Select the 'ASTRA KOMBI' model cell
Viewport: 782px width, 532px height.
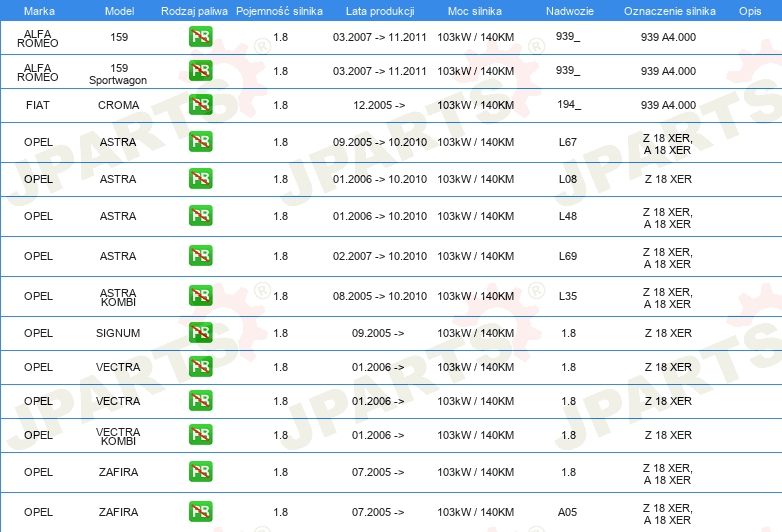[x=118, y=297]
